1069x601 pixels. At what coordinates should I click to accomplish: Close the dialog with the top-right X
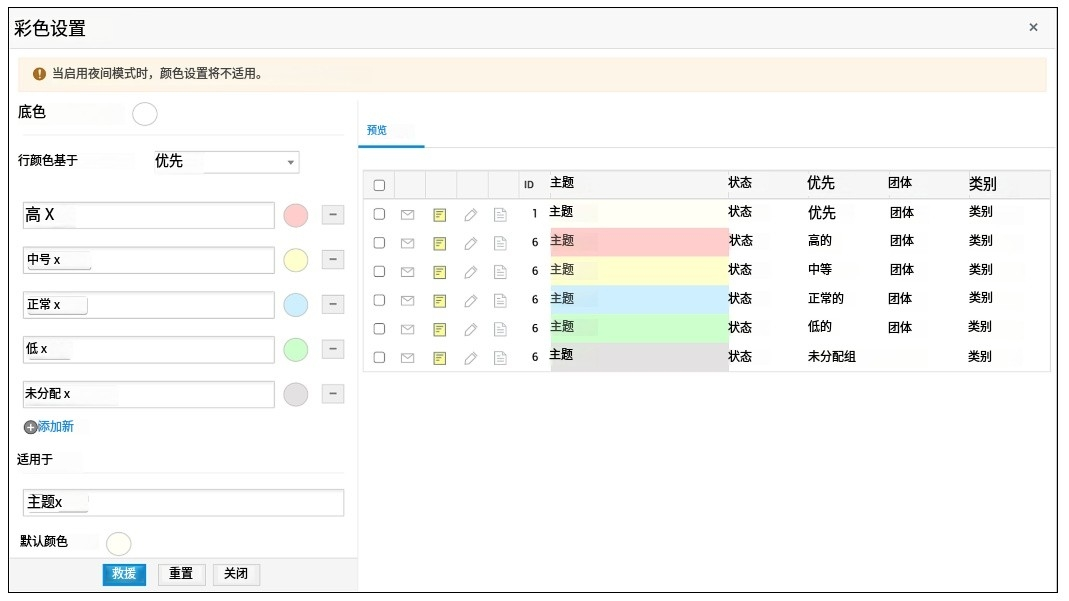(1033, 28)
